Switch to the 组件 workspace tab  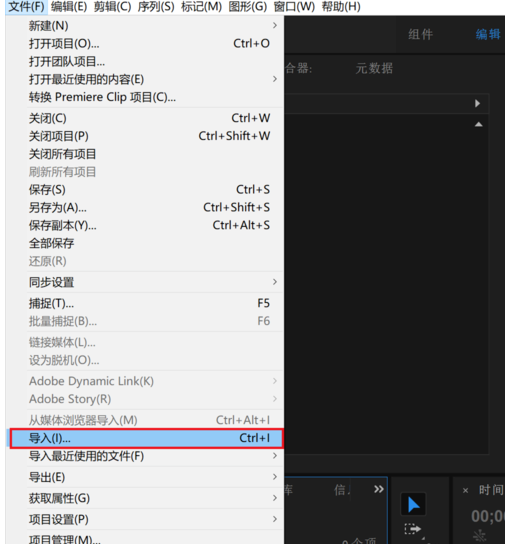pos(420,34)
